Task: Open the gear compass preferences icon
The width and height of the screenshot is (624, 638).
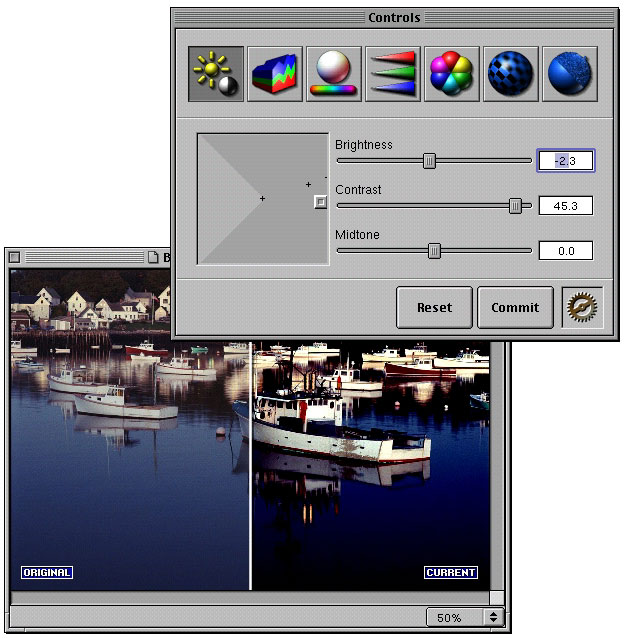Action: click(x=582, y=307)
